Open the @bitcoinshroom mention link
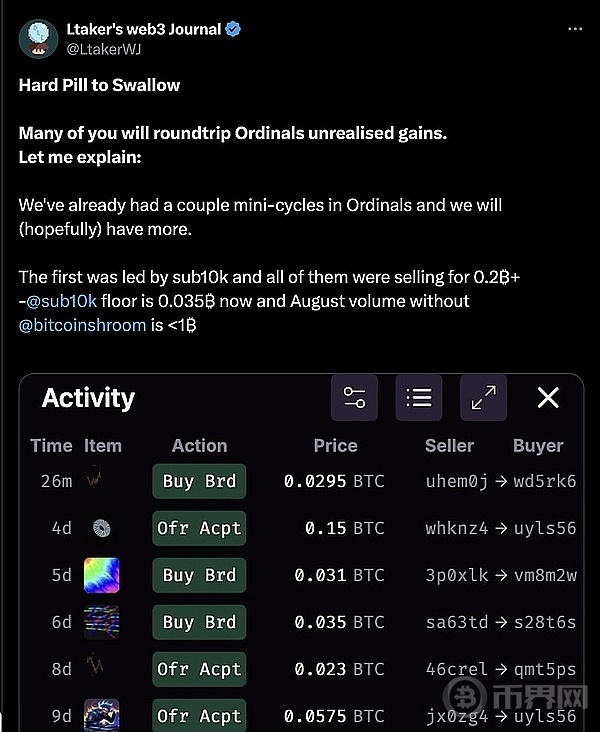The height and width of the screenshot is (732, 600). pos(83,325)
